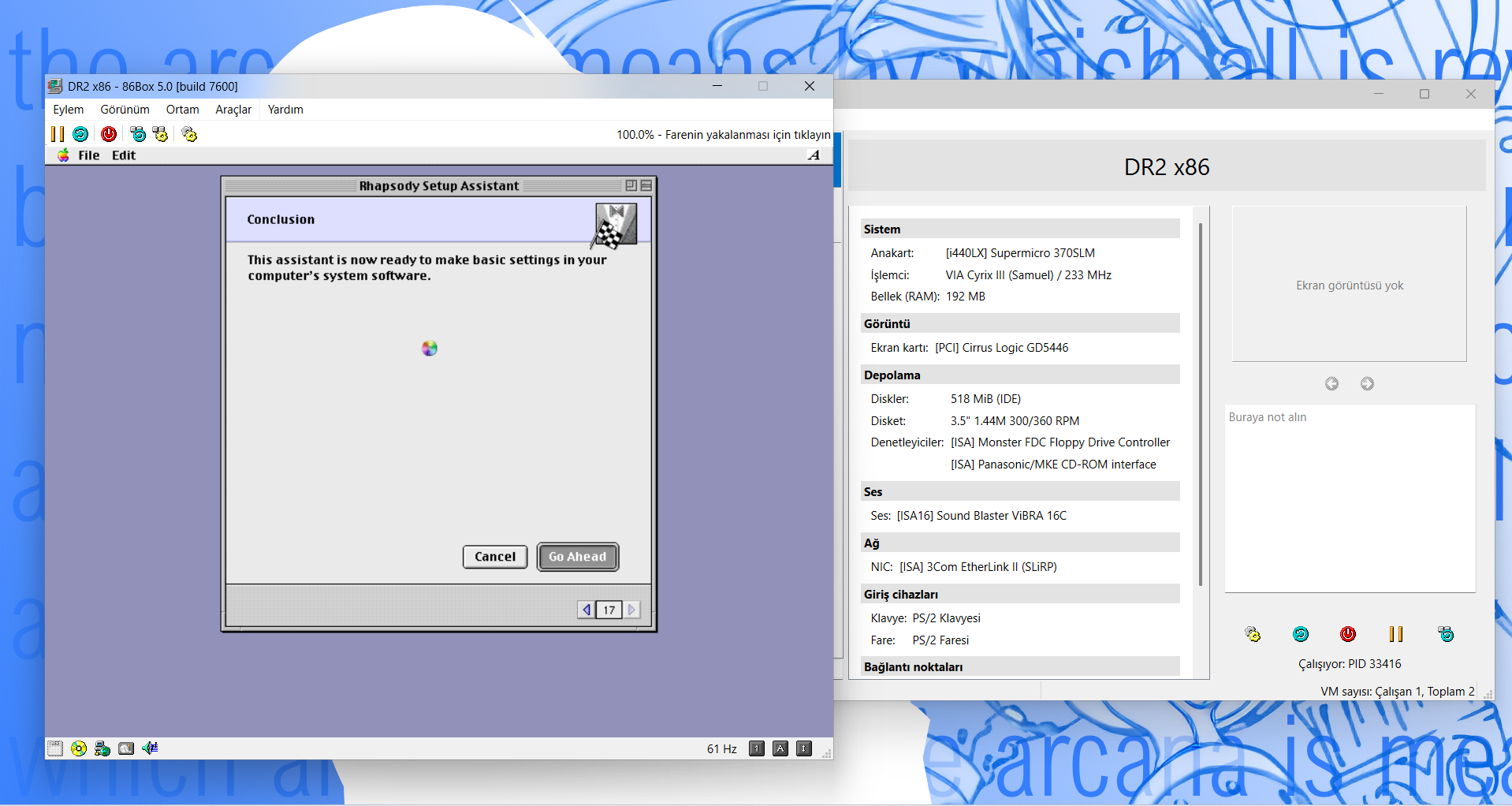Click the '[PCI] Cirrus Logic GD5446' value
This screenshot has width=1512, height=806.
(x=1002, y=348)
